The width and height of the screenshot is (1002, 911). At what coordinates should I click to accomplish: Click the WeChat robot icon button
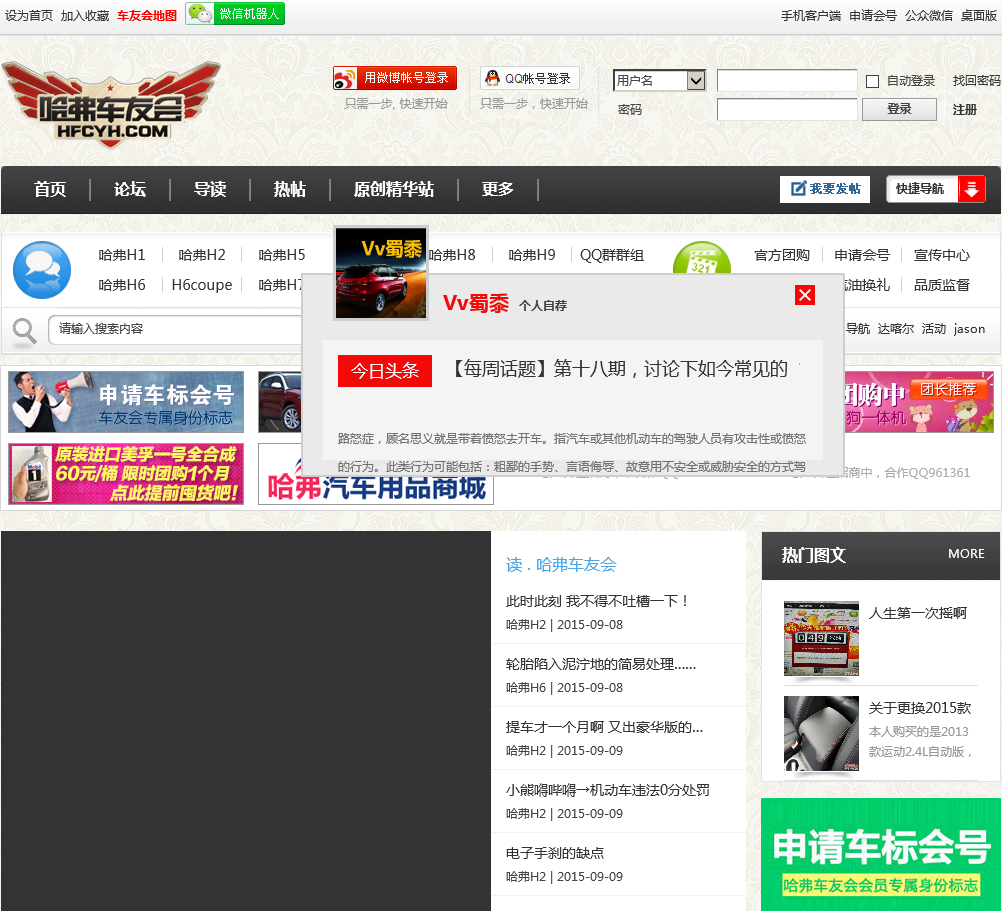(235, 13)
